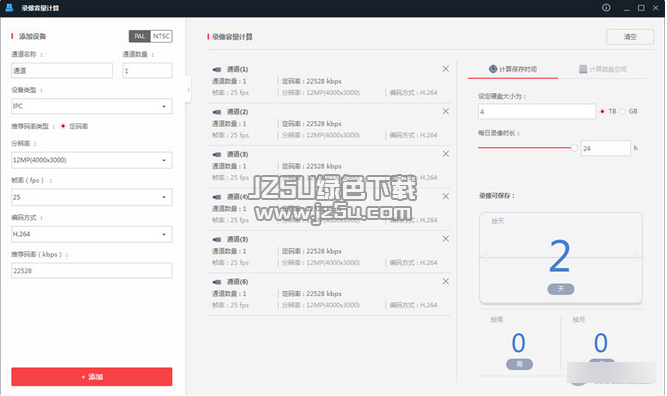
Task: Click the 天 pill under the days value
Action: [561, 289]
